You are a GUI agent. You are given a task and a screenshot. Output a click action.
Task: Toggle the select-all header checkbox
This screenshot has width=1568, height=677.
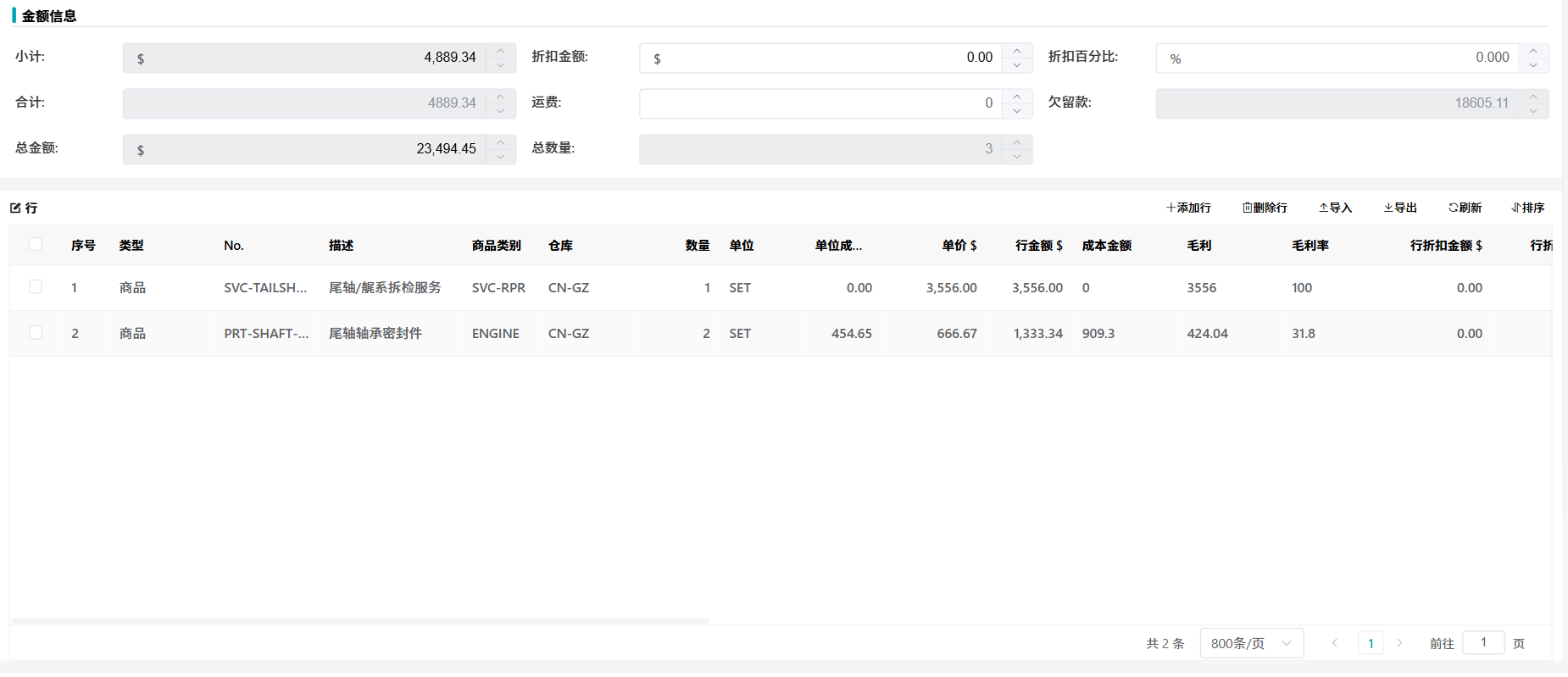point(36,244)
